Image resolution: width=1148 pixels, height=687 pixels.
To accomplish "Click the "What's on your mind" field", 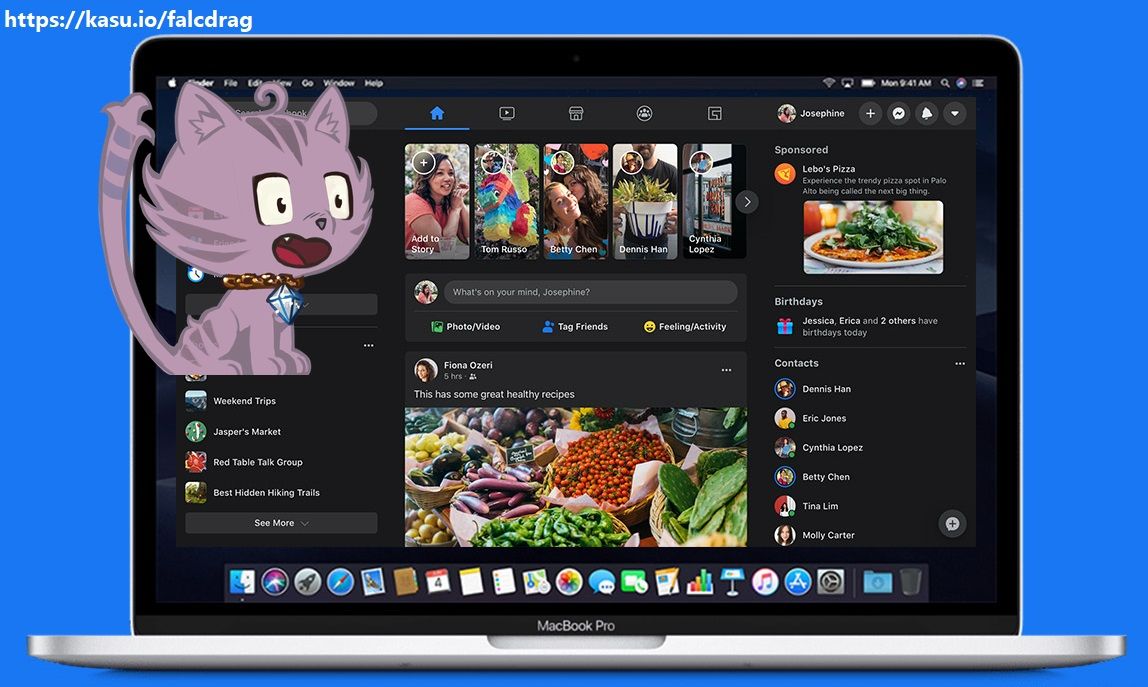I will [591, 292].
